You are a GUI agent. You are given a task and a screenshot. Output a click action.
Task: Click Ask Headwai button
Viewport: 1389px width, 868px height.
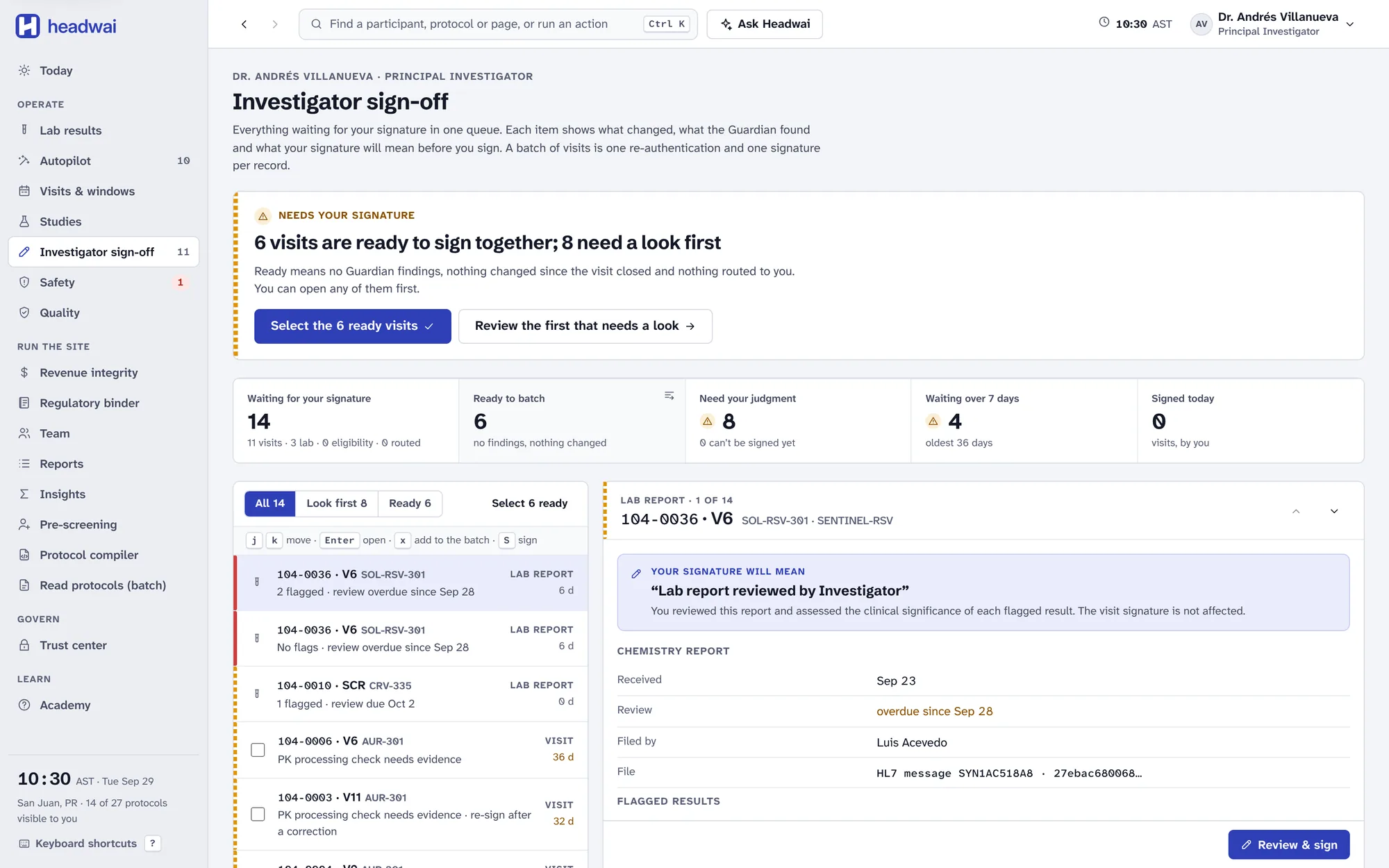click(765, 24)
